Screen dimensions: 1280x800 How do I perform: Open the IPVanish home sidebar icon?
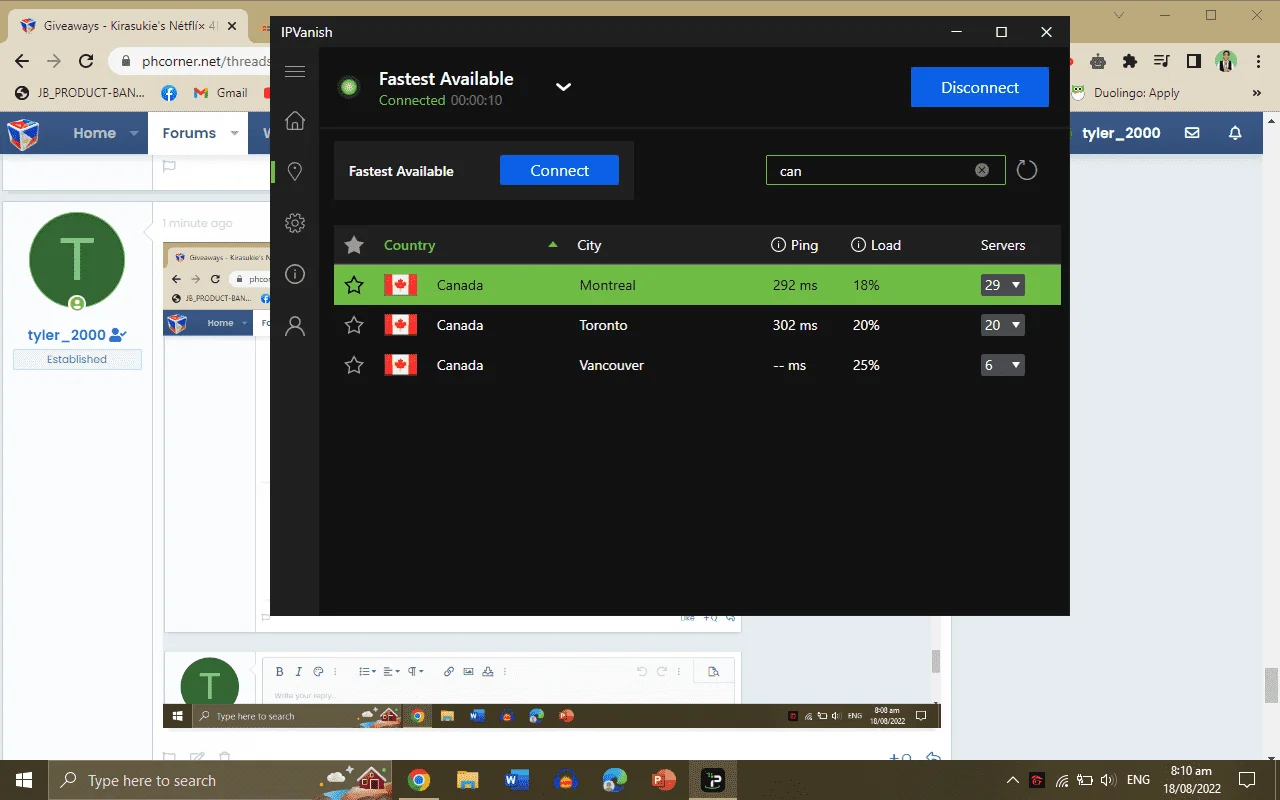[294, 121]
